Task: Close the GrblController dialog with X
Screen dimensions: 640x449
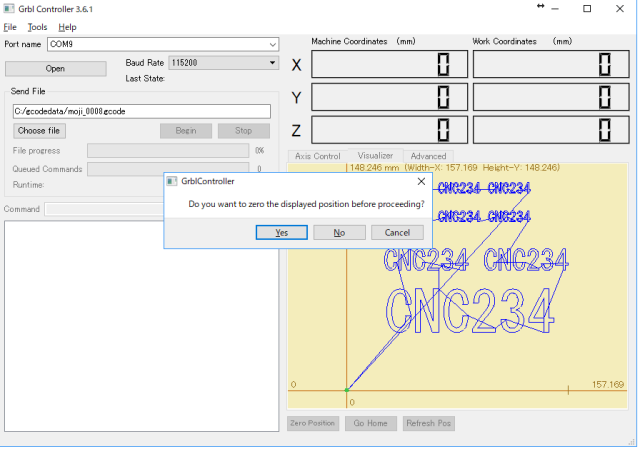Action: coord(421,181)
